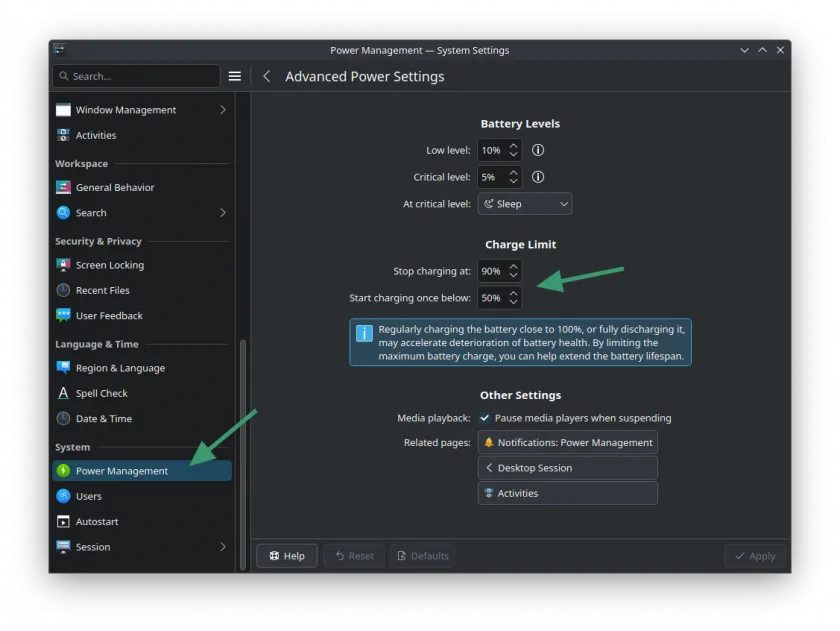The width and height of the screenshot is (840, 631).
Task: Expand the Search sidebar chevron
Action: pyautogui.click(x=223, y=213)
